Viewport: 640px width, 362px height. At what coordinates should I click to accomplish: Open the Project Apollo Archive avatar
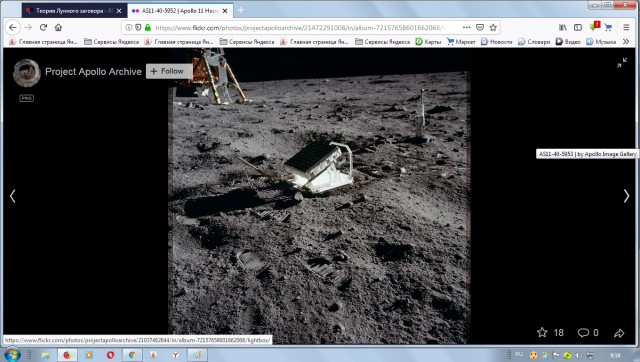(x=27, y=73)
